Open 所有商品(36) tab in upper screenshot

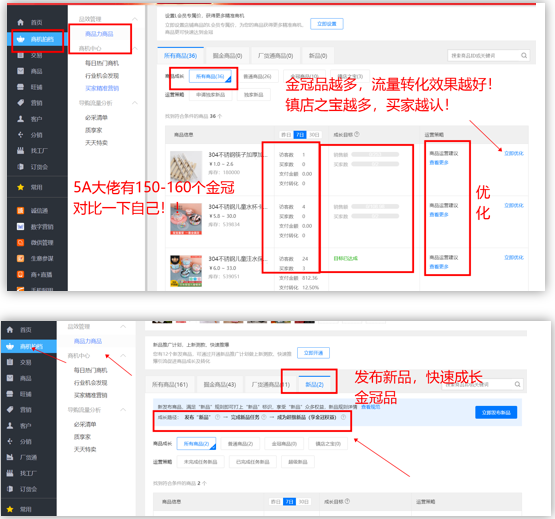(181, 56)
